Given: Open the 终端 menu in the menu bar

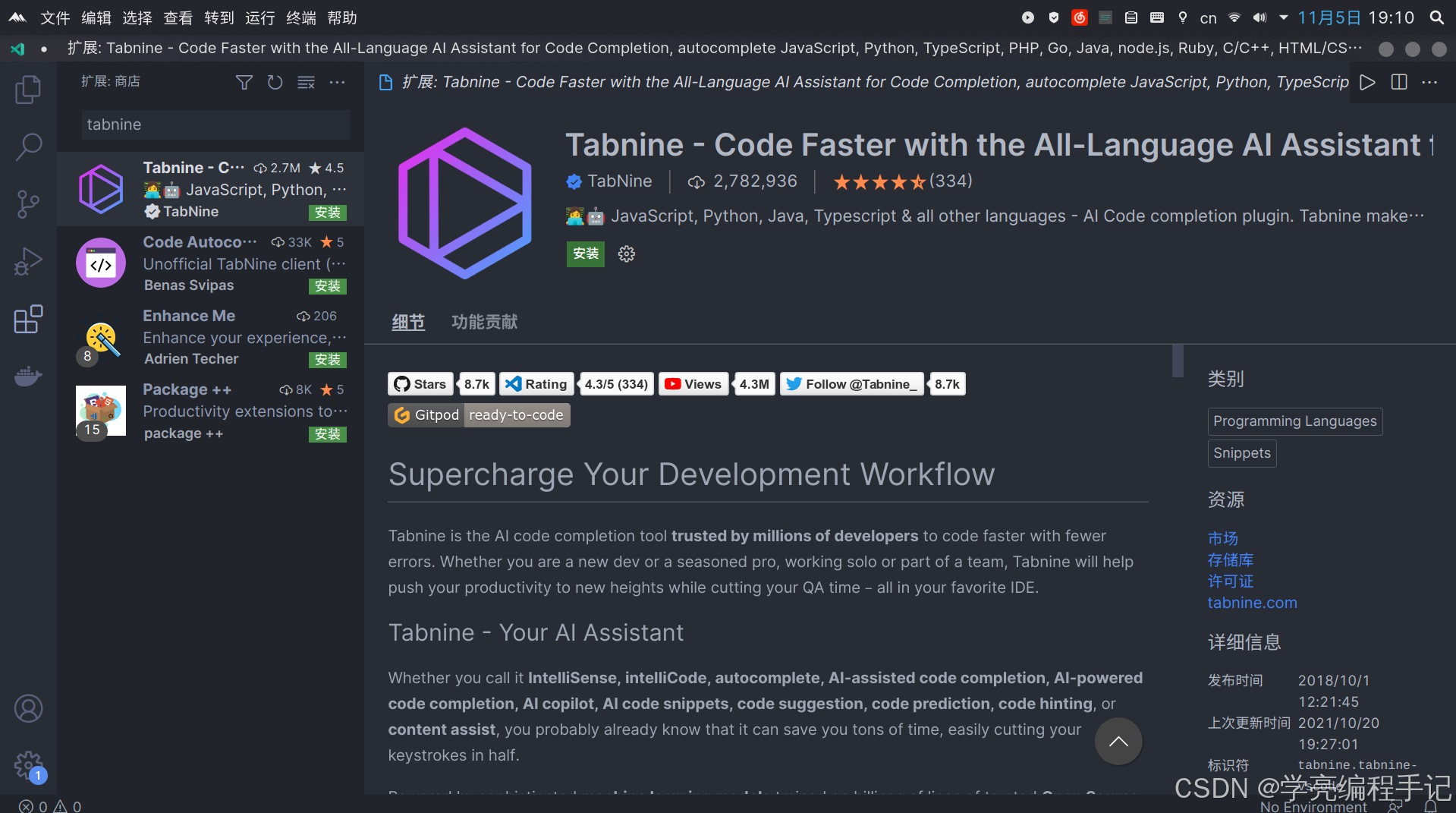Looking at the screenshot, I should tap(300, 17).
